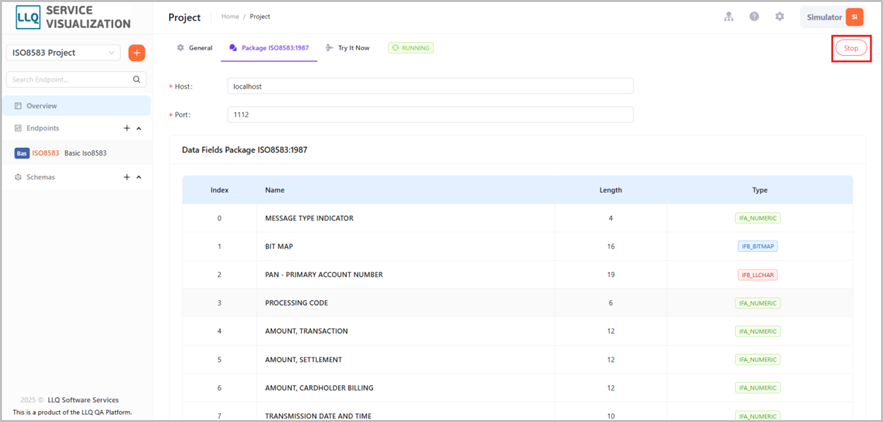This screenshot has height=422, width=883.
Task: Click the search magnifier icon
Action: (136, 80)
